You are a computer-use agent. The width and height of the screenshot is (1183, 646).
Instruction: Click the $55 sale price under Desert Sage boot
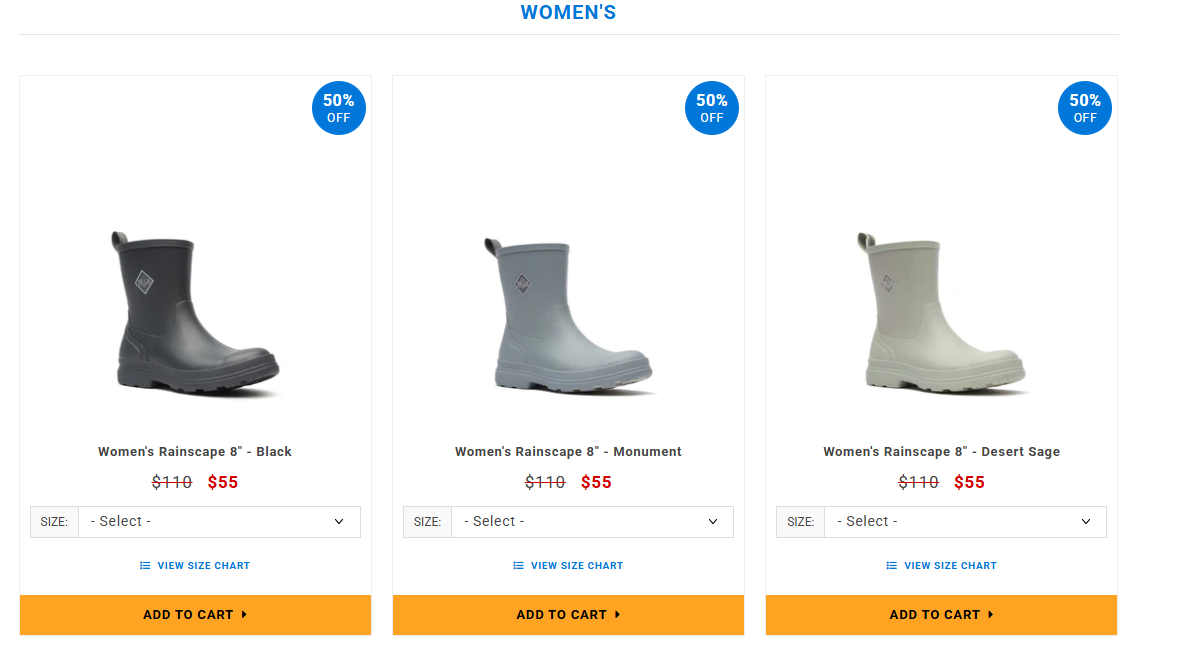969,482
